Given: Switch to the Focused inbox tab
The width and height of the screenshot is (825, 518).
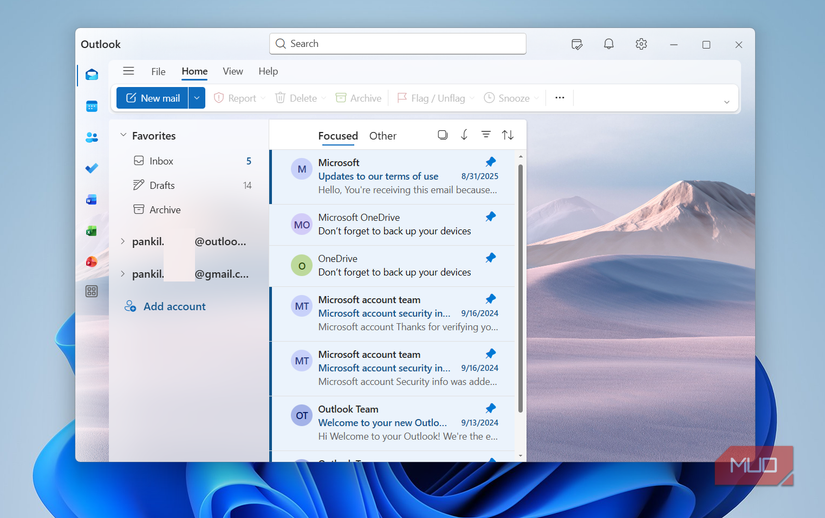Looking at the screenshot, I should pos(338,136).
